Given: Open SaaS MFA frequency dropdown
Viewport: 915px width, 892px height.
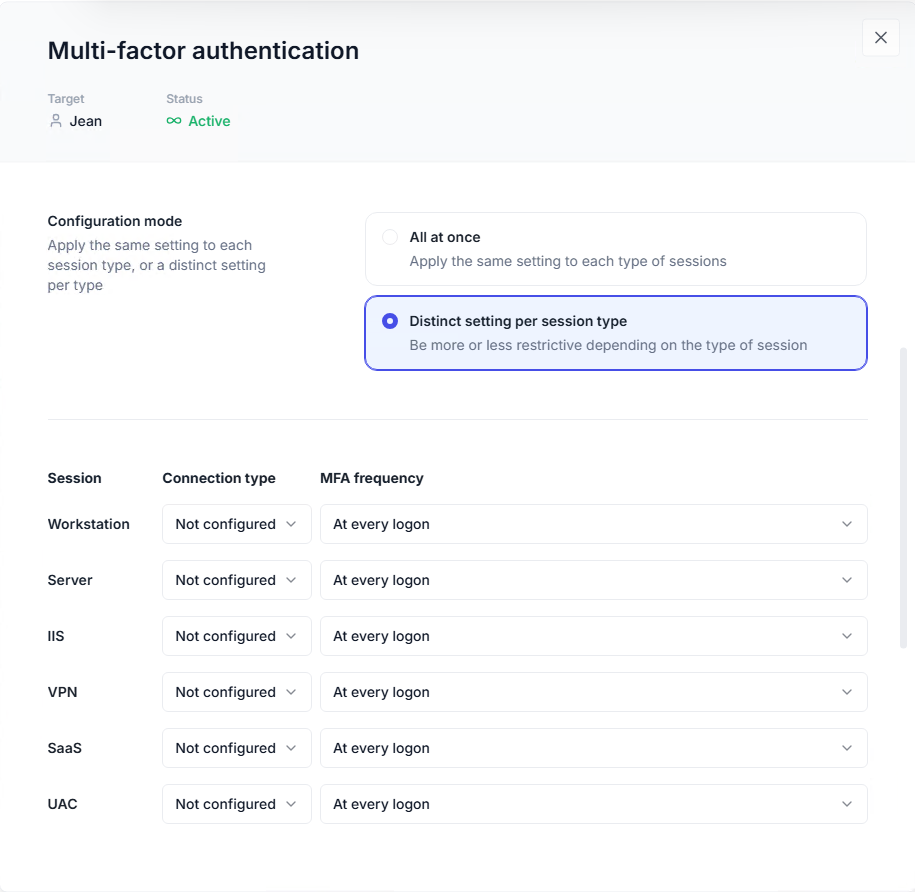Looking at the screenshot, I should tap(593, 748).
